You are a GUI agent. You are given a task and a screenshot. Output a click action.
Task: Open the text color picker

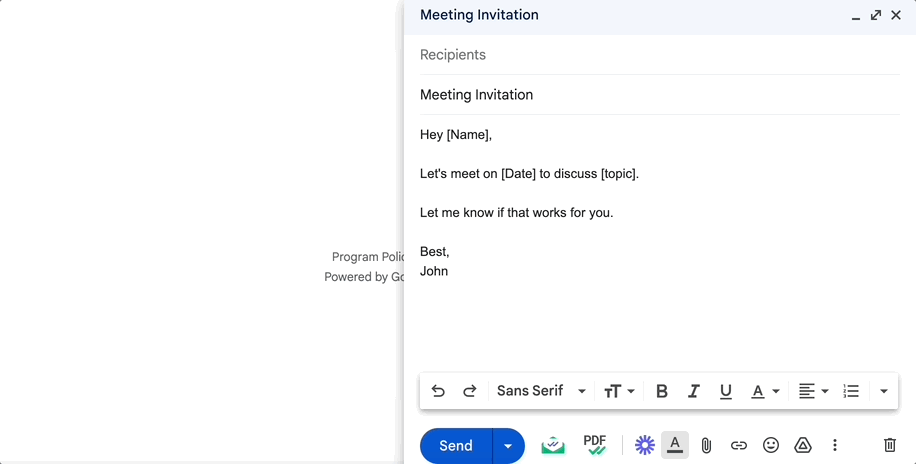tap(765, 391)
